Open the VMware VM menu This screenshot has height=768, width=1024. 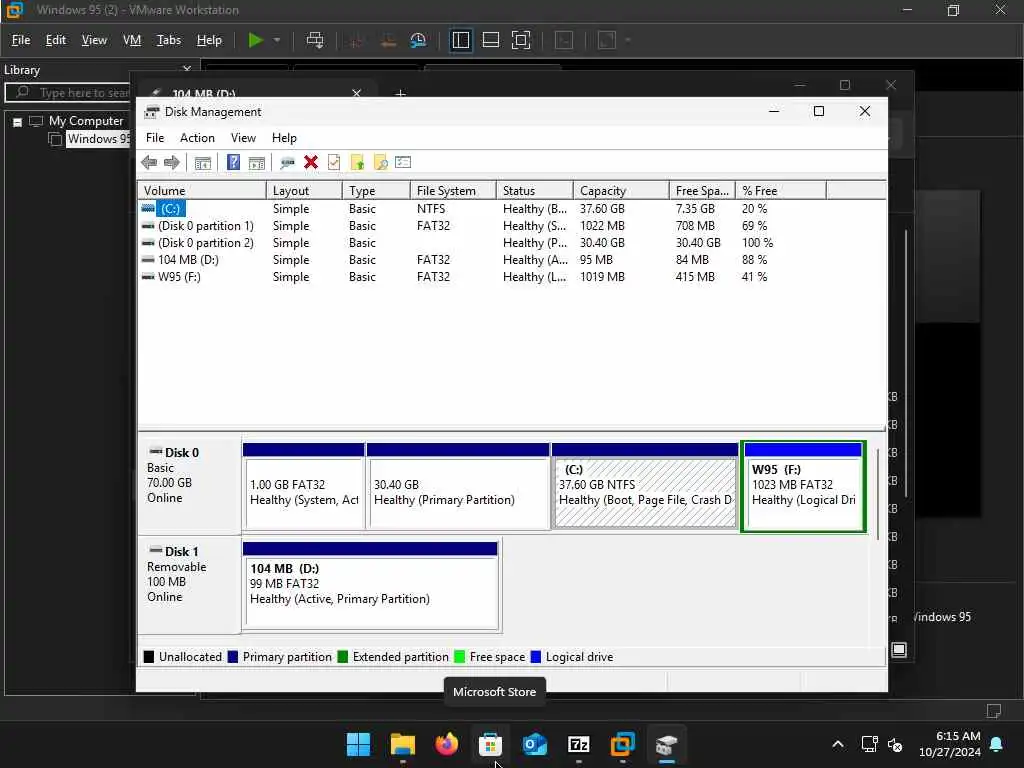click(x=132, y=40)
